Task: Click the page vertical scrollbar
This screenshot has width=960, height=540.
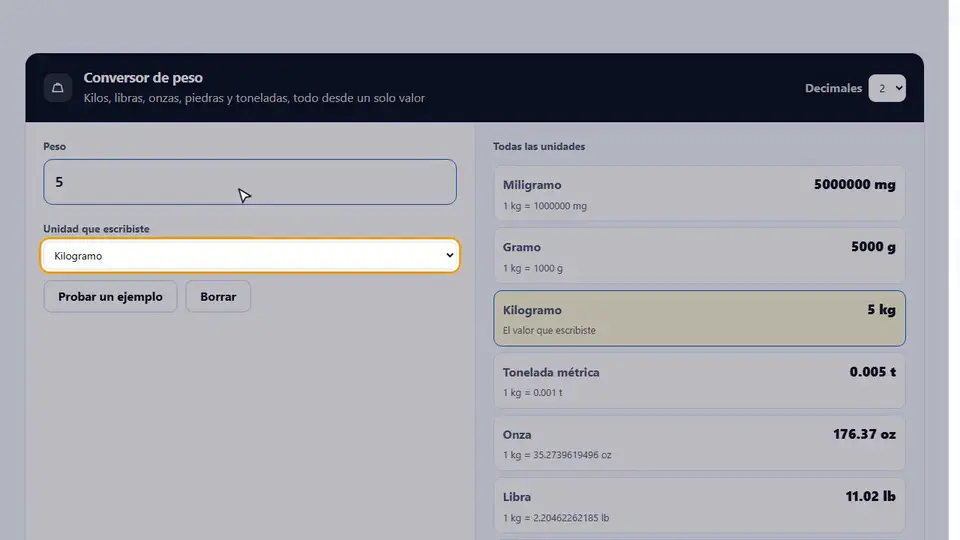Action: tap(954, 270)
